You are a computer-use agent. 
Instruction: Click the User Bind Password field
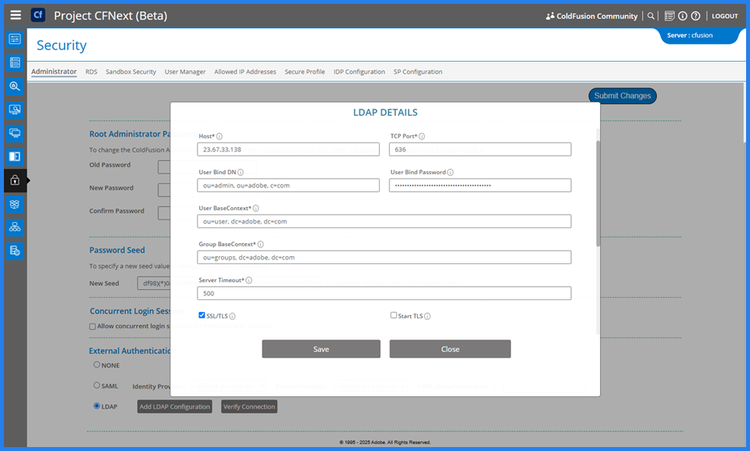click(480, 185)
